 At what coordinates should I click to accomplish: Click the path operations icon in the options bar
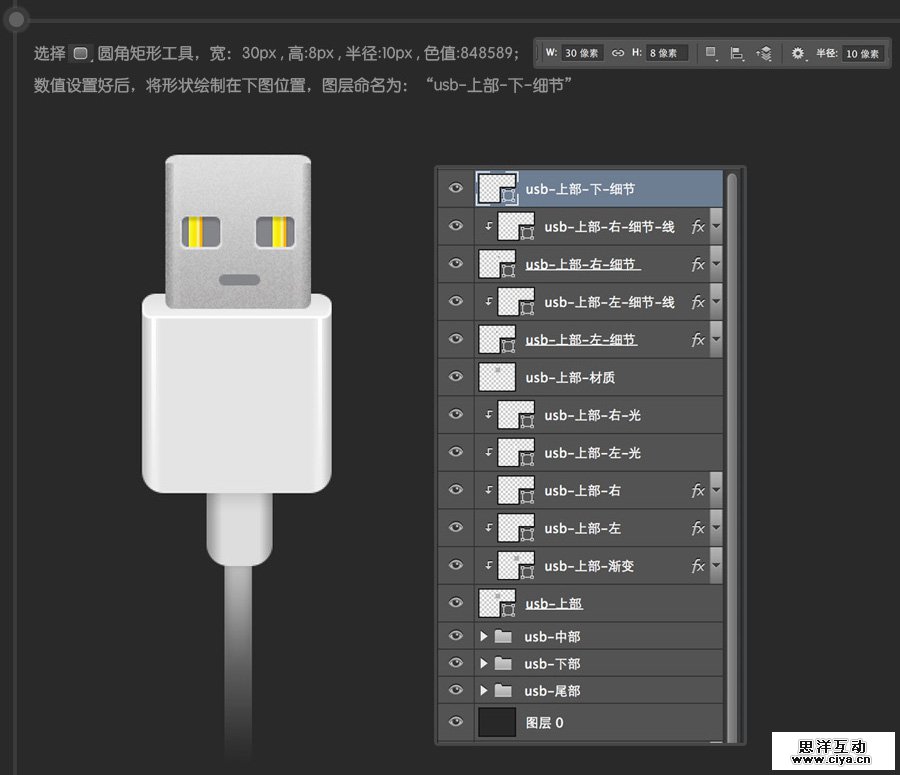(x=710, y=52)
